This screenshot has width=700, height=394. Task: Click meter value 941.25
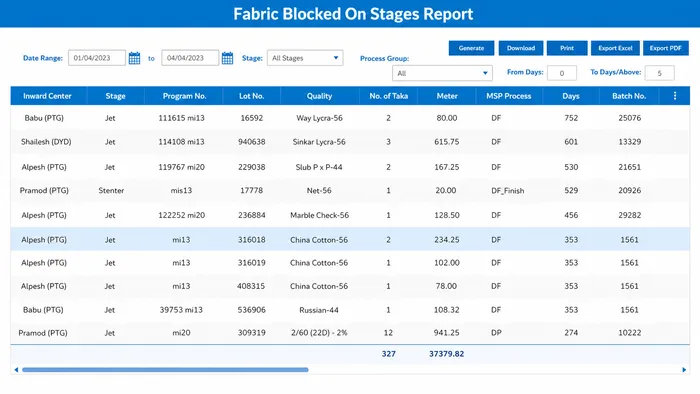click(446, 333)
